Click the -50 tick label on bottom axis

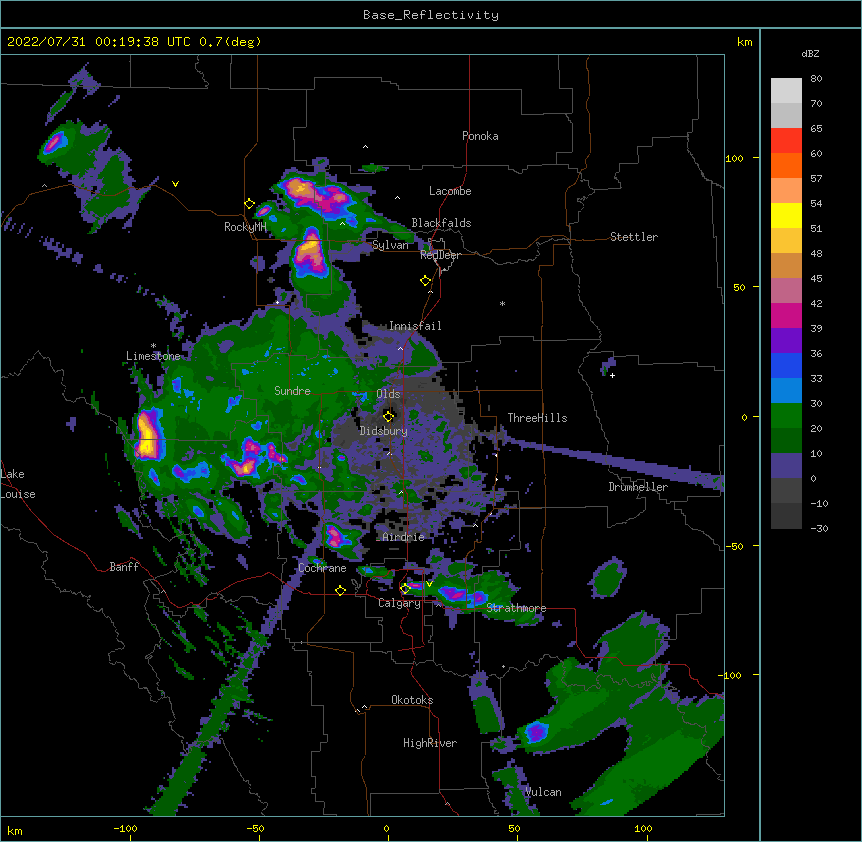pyautogui.click(x=255, y=828)
